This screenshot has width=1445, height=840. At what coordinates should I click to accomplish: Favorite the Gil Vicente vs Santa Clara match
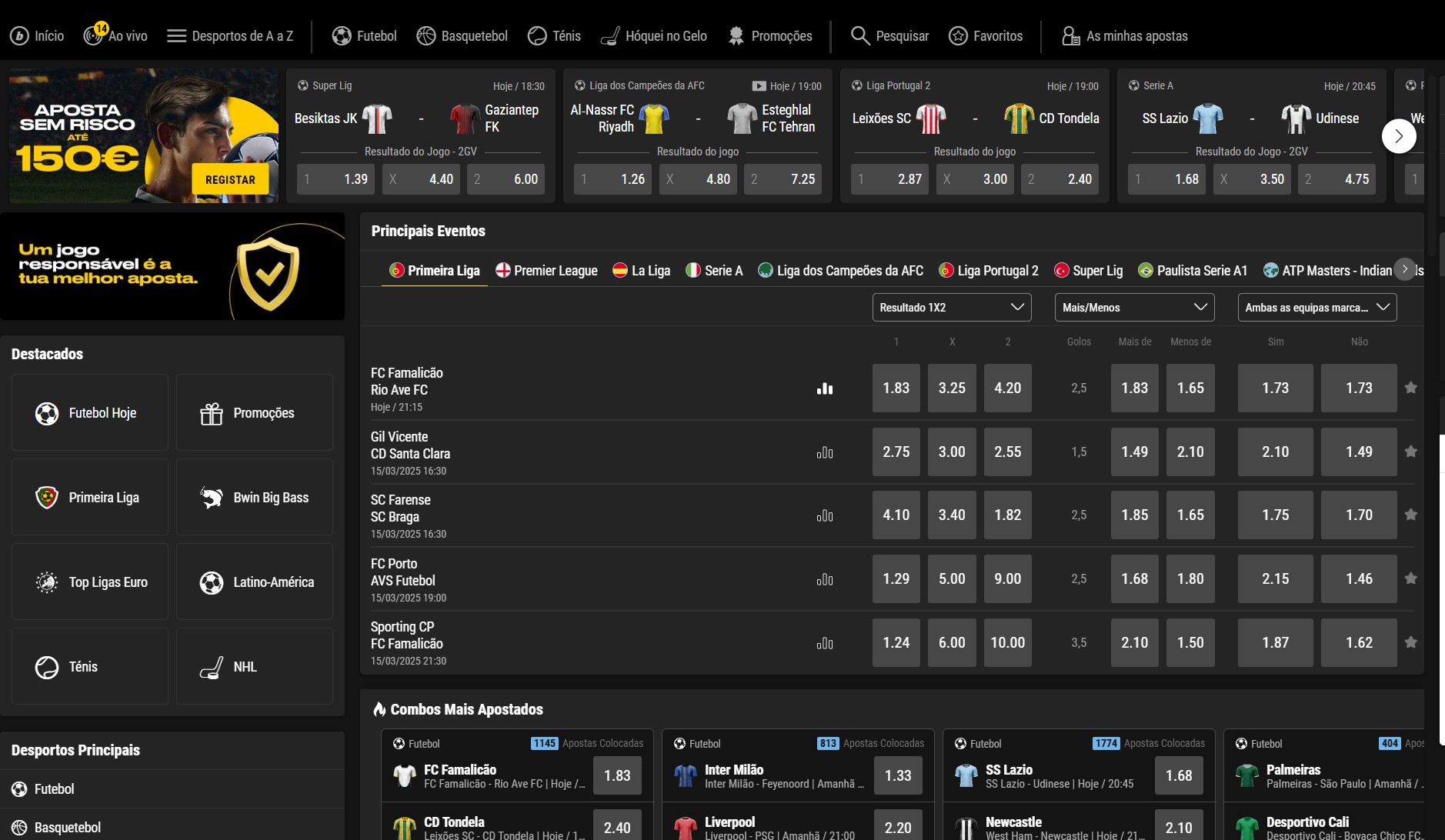[1410, 452]
